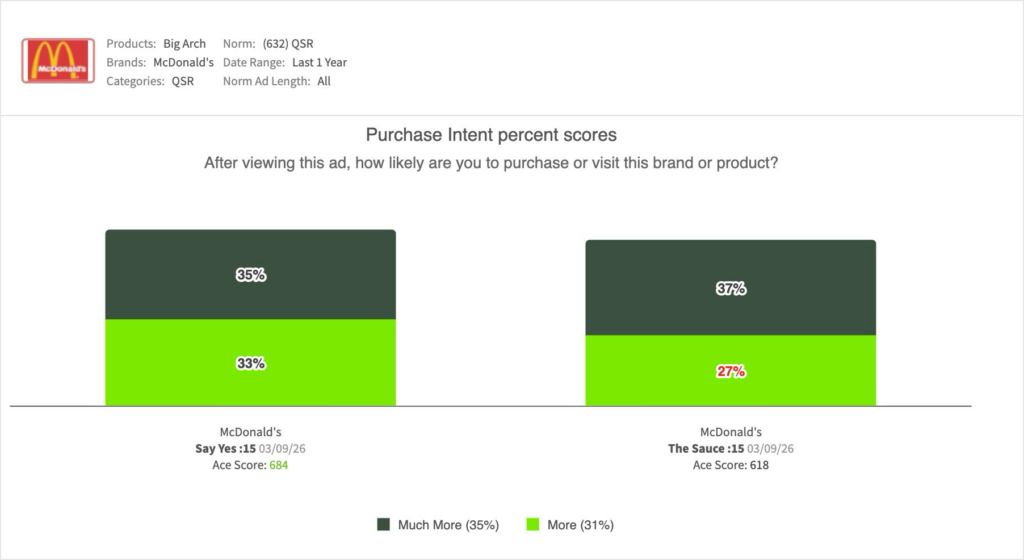This screenshot has height=560, width=1024.
Task: Open The Sauce :15 ad title
Action: [x=704, y=449]
